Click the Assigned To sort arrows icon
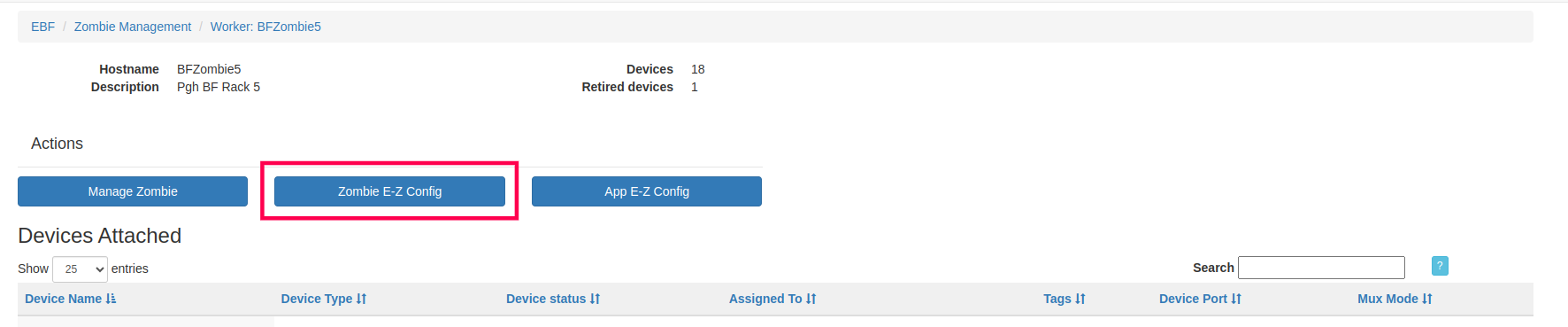The image size is (1568, 327). pos(811,299)
